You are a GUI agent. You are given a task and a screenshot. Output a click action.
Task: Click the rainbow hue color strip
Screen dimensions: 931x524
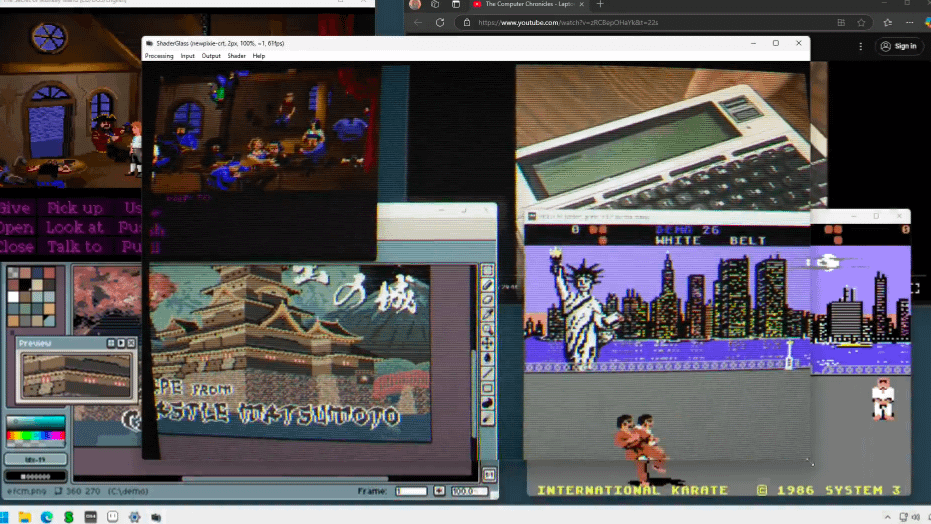[36, 436]
